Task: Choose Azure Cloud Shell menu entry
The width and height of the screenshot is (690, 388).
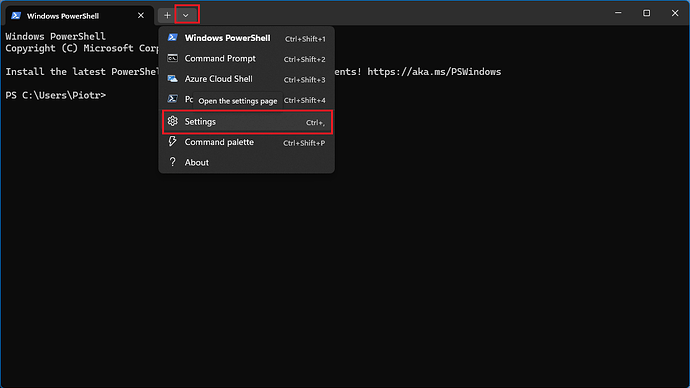Action: (x=246, y=79)
